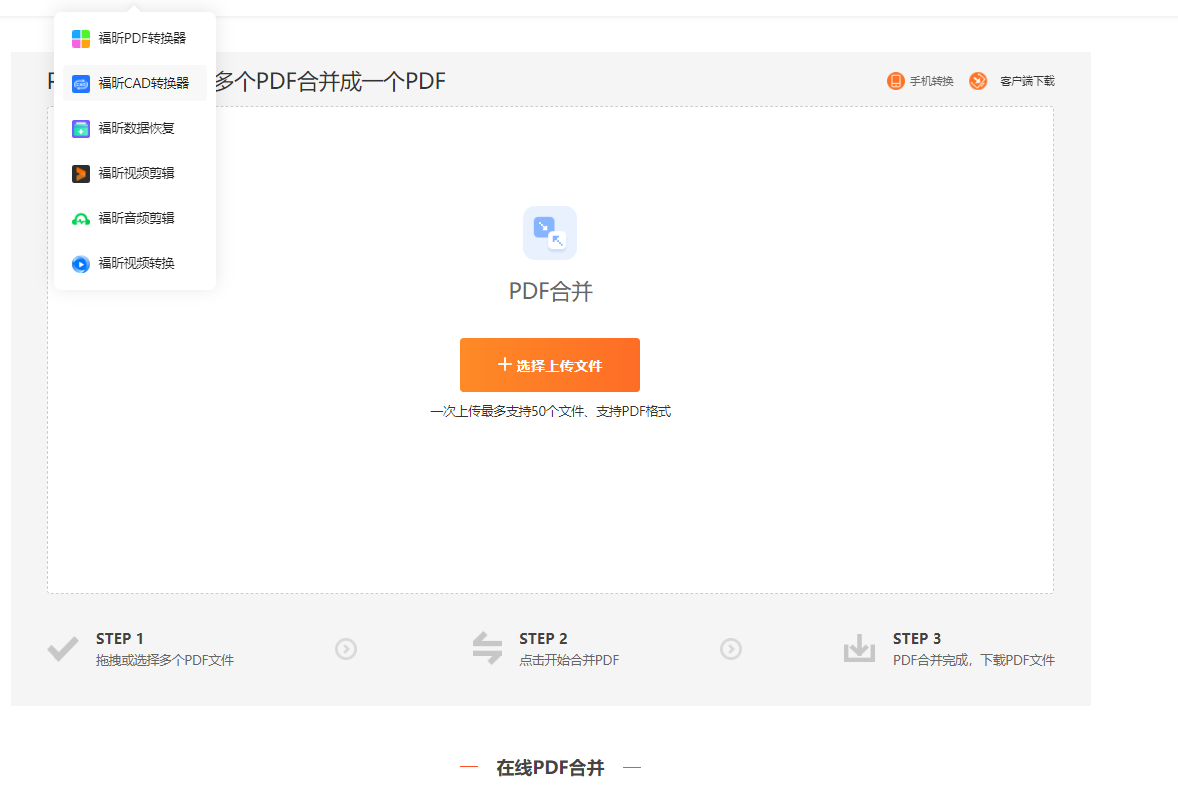
Task: Click the arrow circle between STEP 1 and STEP 2
Action: click(x=346, y=649)
